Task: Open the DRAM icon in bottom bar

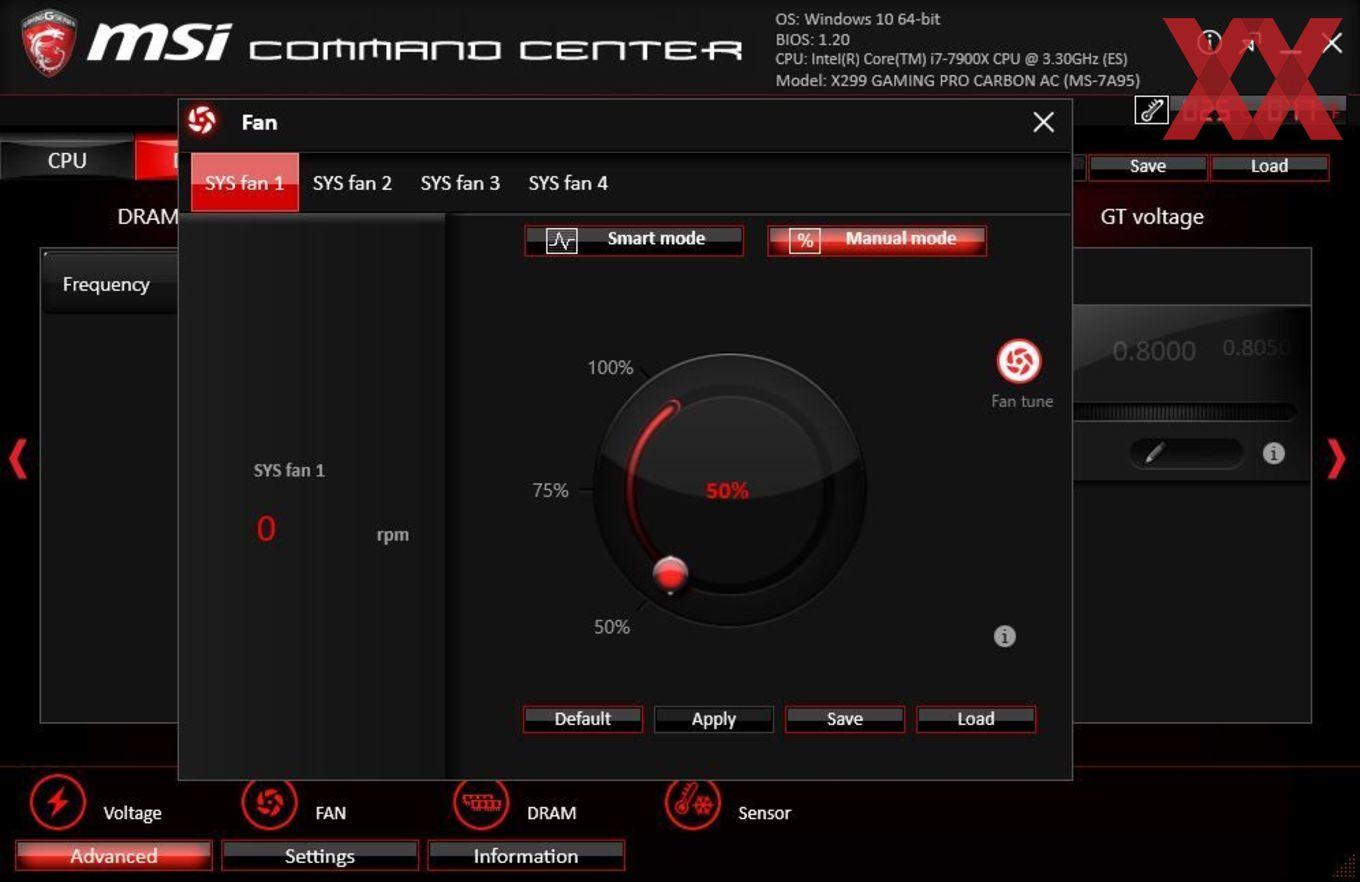Action: point(482,802)
